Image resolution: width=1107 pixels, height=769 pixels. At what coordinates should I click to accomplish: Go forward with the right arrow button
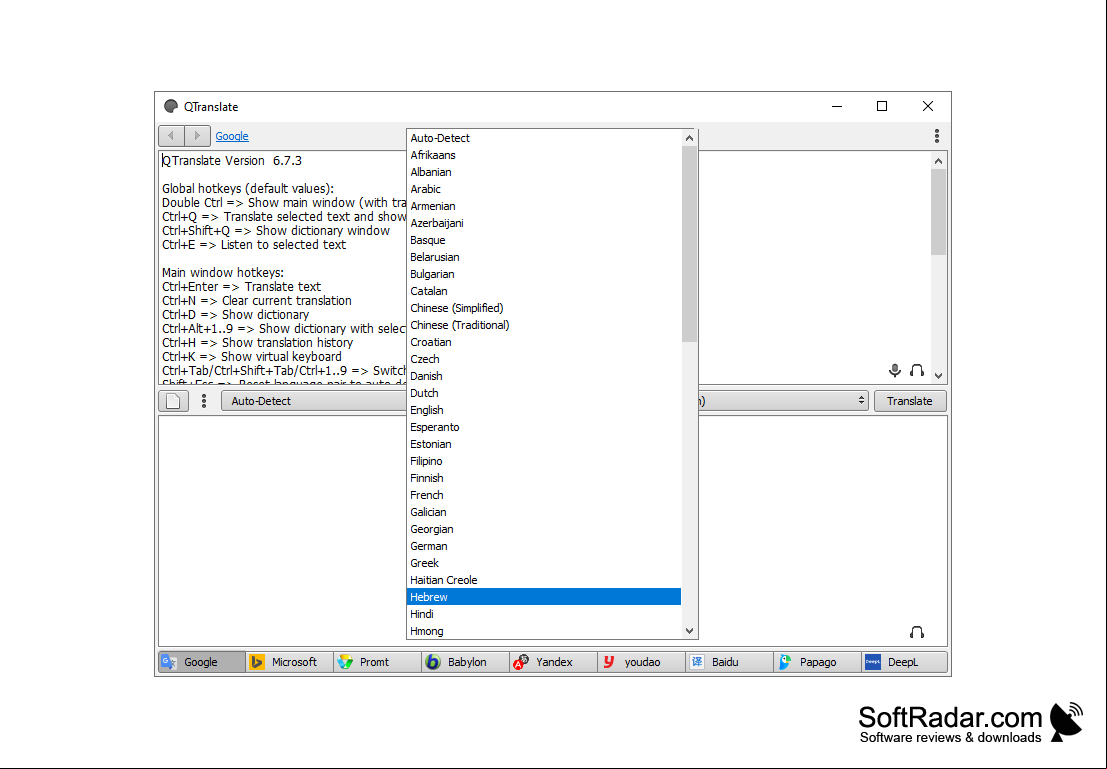pyautogui.click(x=197, y=136)
